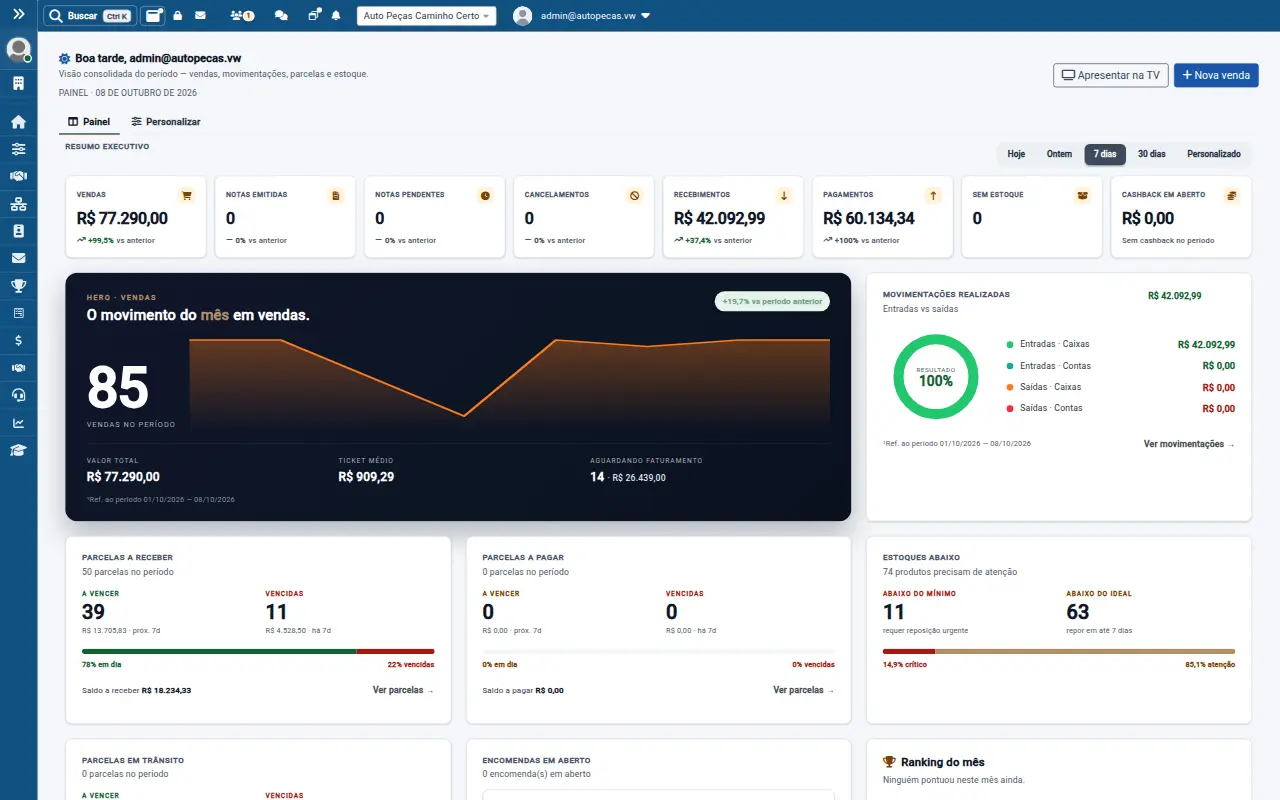The width and height of the screenshot is (1280, 800).
Task: Open the envelope icon in the left sidebar
Action: coord(18,258)
